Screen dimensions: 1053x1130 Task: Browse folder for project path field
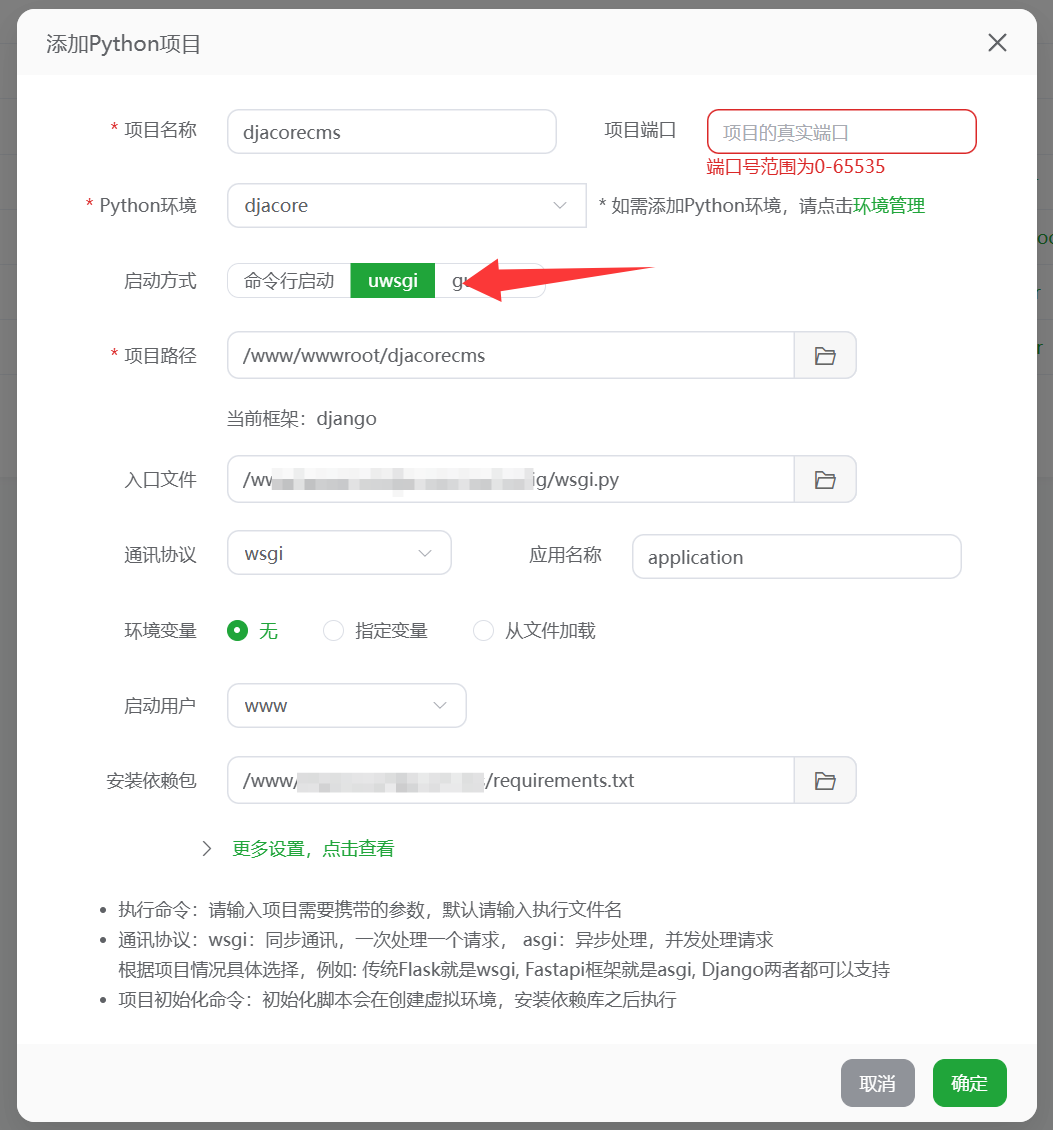pyautogui.click(x=825, y=355)
